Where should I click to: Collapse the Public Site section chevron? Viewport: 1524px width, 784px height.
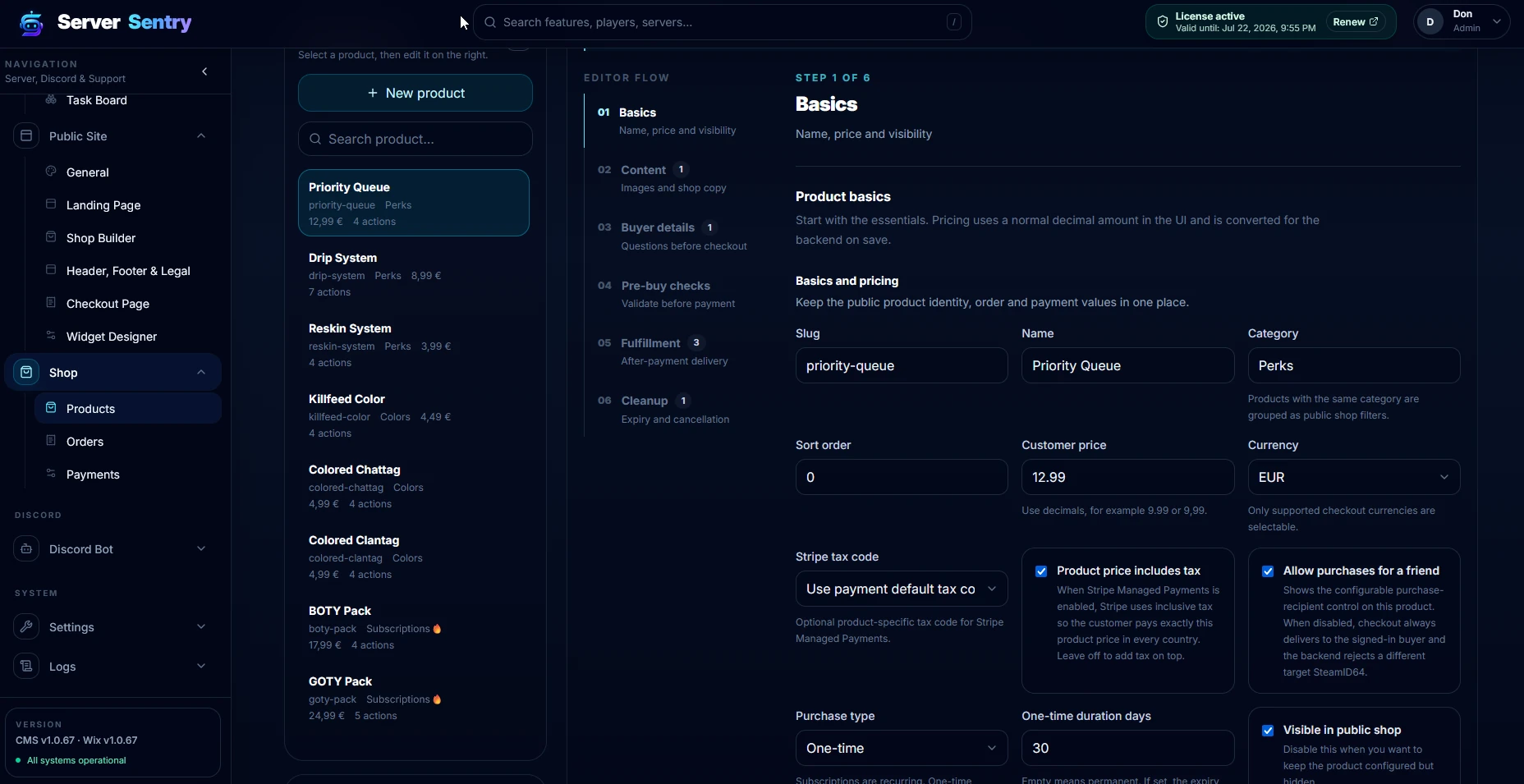pyautogui.click(x=201, y=135)
